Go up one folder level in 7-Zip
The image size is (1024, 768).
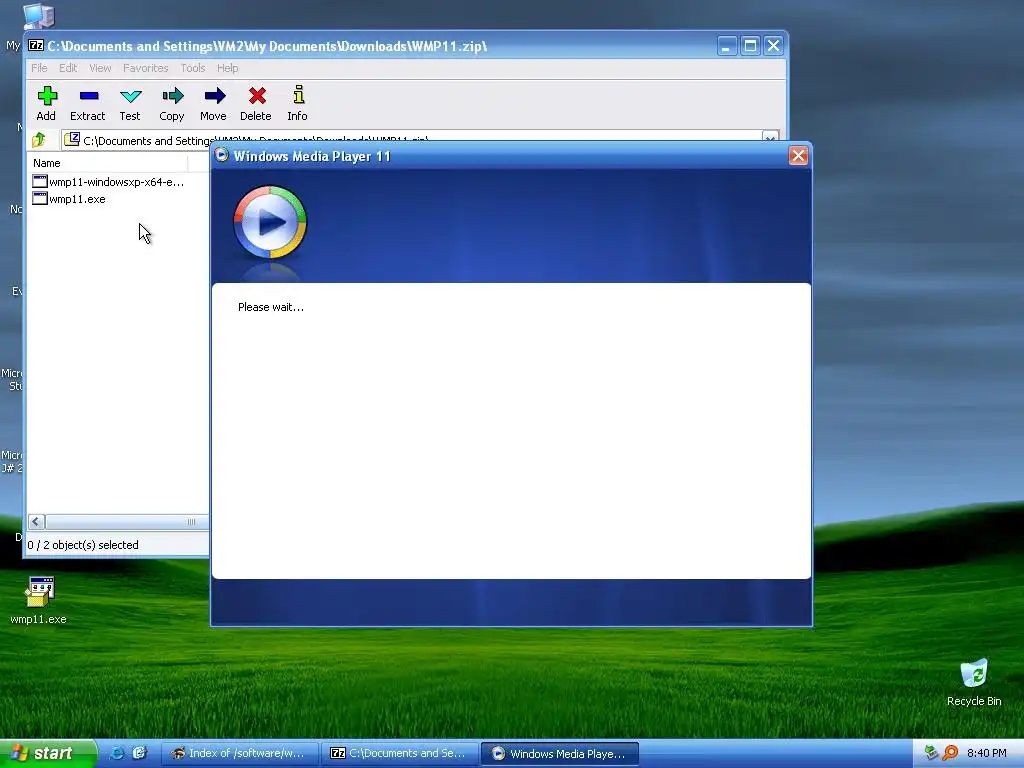click(x=39, y=139)
